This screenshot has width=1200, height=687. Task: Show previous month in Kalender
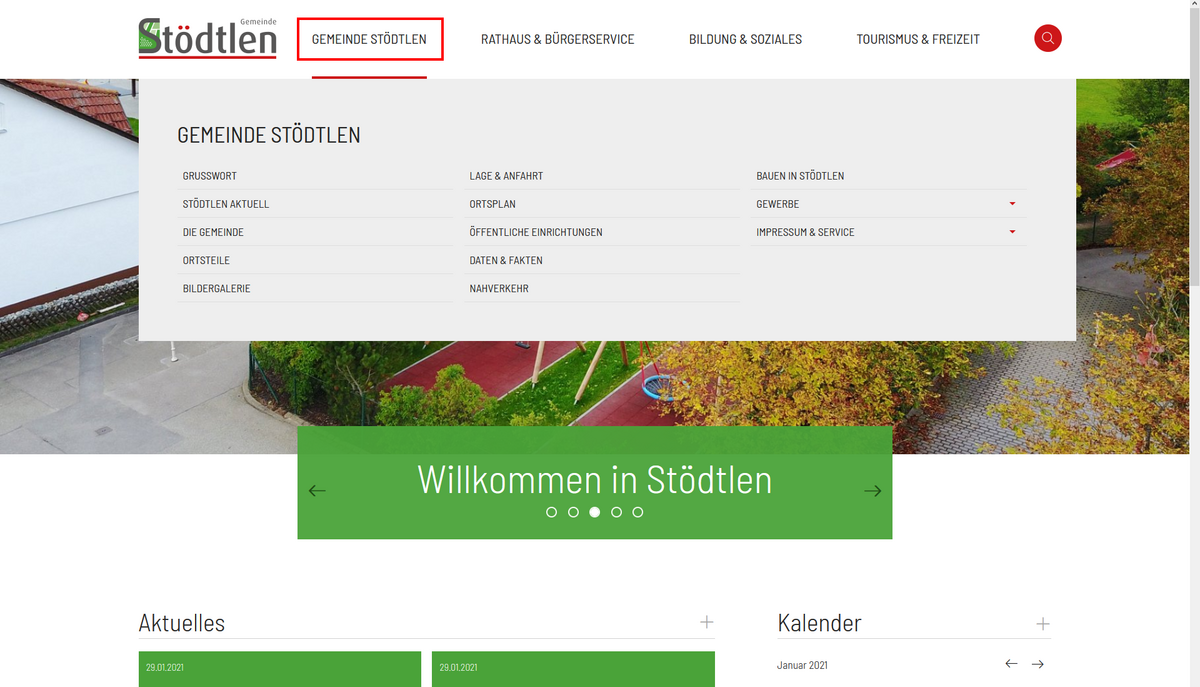1011,664
